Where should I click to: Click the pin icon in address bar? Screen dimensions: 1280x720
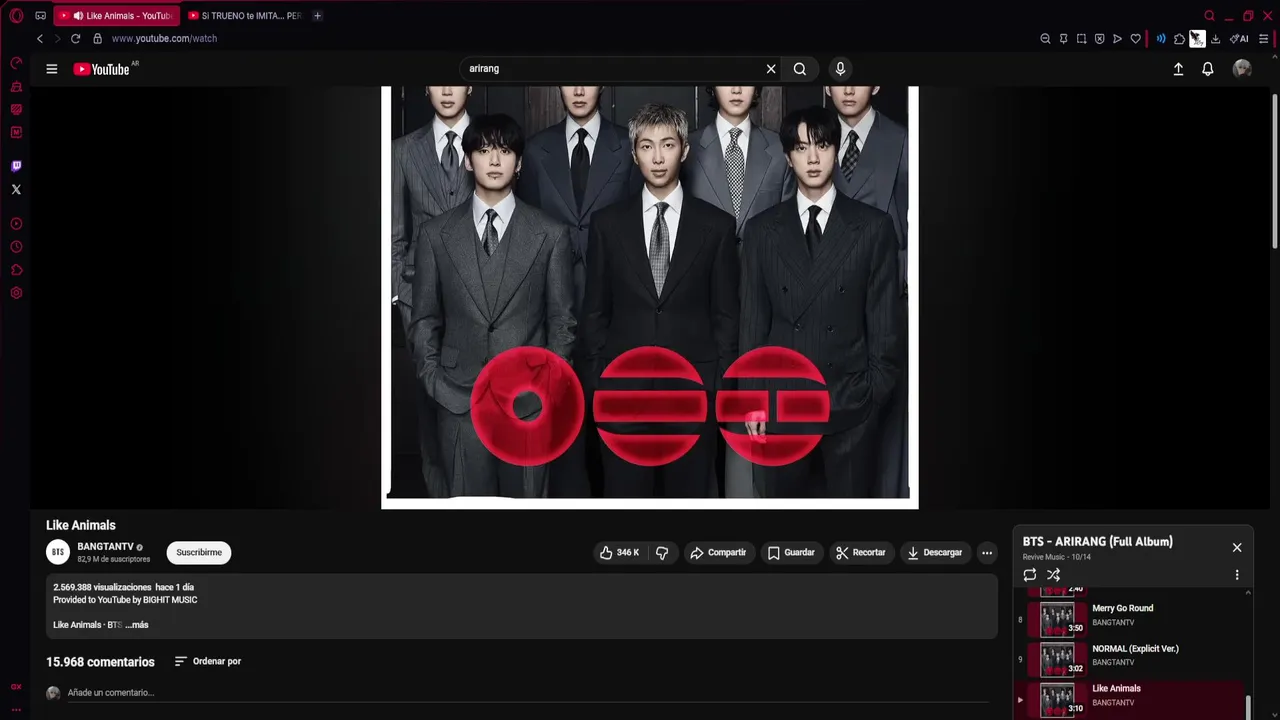1063,39
